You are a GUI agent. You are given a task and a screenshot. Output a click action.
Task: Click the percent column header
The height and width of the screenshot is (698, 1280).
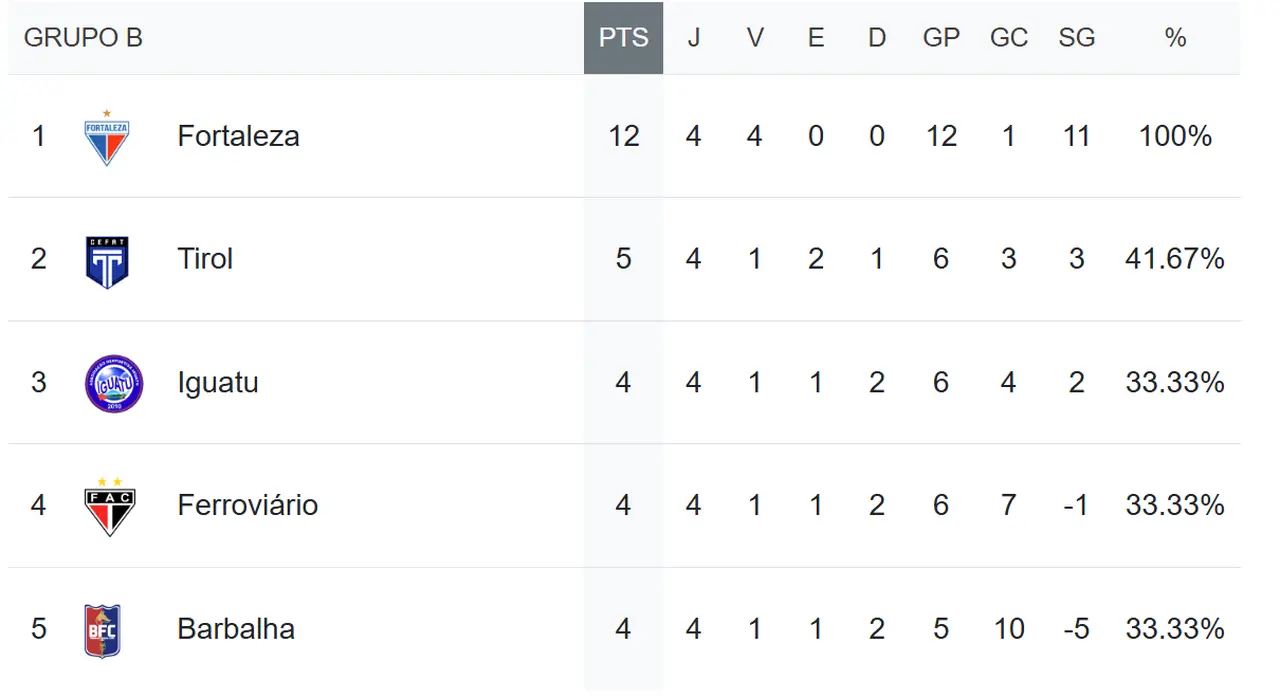pos(1175,38)
